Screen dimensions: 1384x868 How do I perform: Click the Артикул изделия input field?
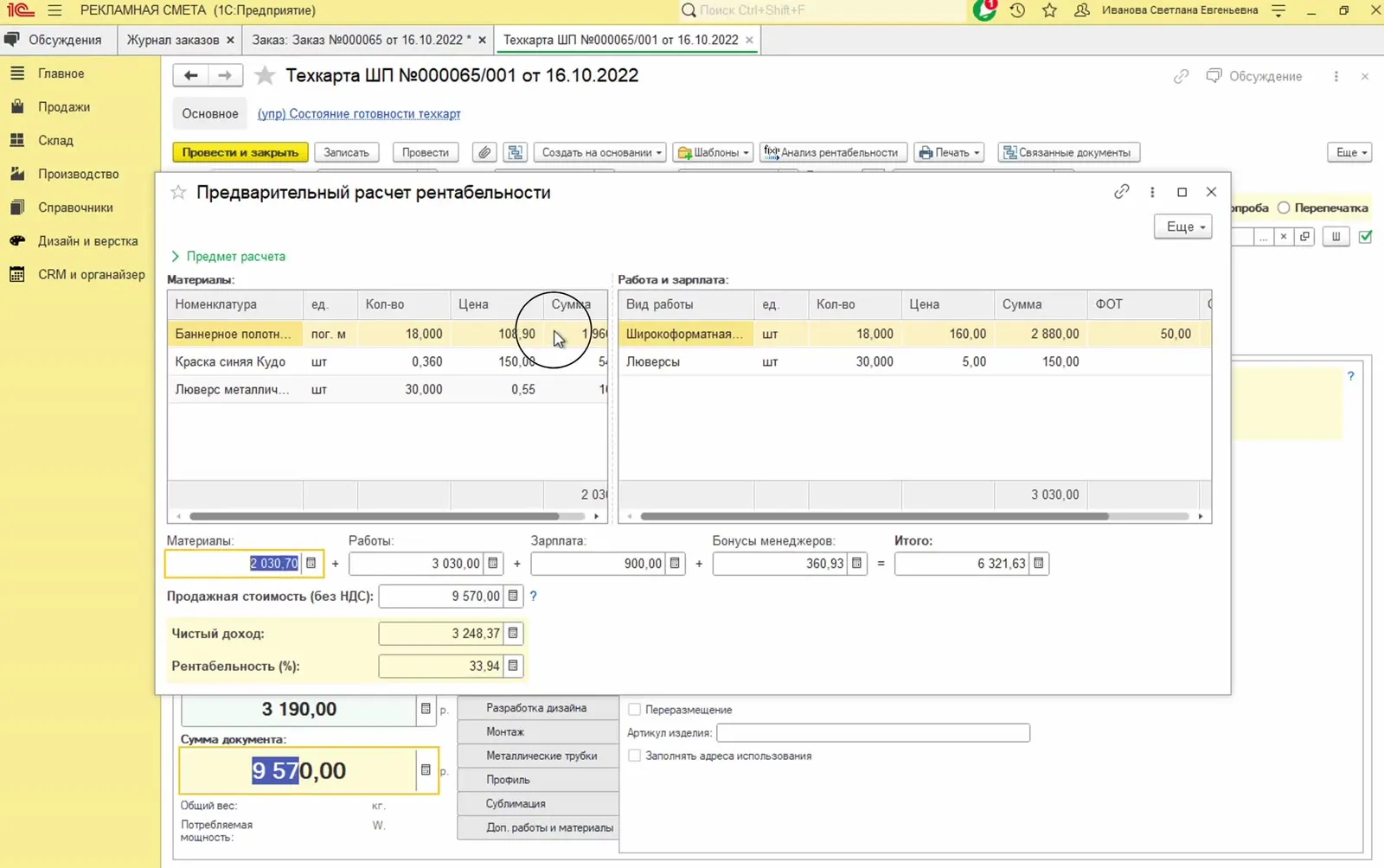(873, 732)
